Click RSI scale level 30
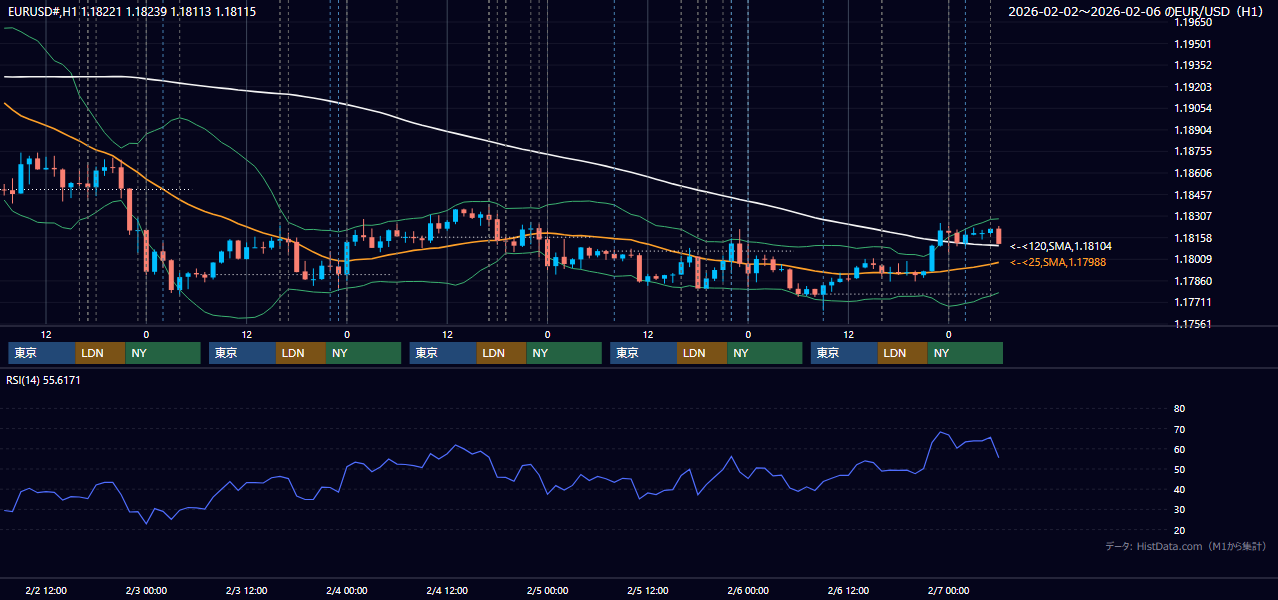The image size is (1278, 600). [1179, 510]
